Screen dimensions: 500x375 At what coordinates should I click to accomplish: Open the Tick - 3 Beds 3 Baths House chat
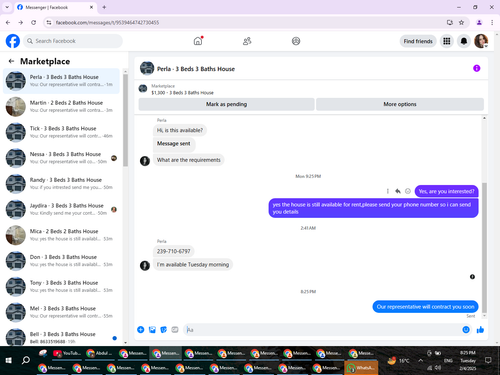(x=61, y=132)
